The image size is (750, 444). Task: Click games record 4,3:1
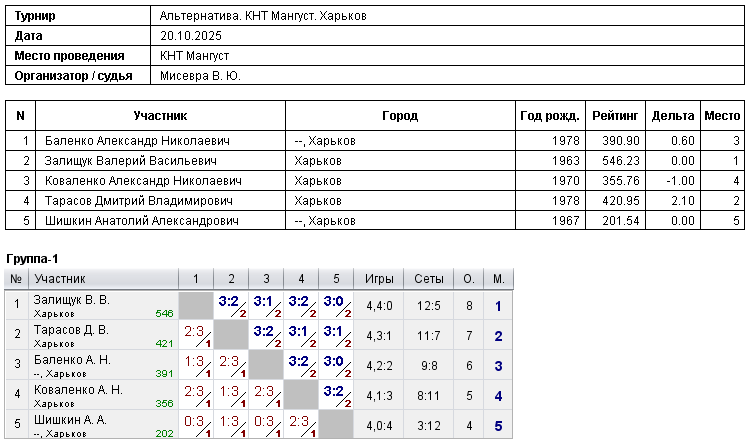coord(379,336)
